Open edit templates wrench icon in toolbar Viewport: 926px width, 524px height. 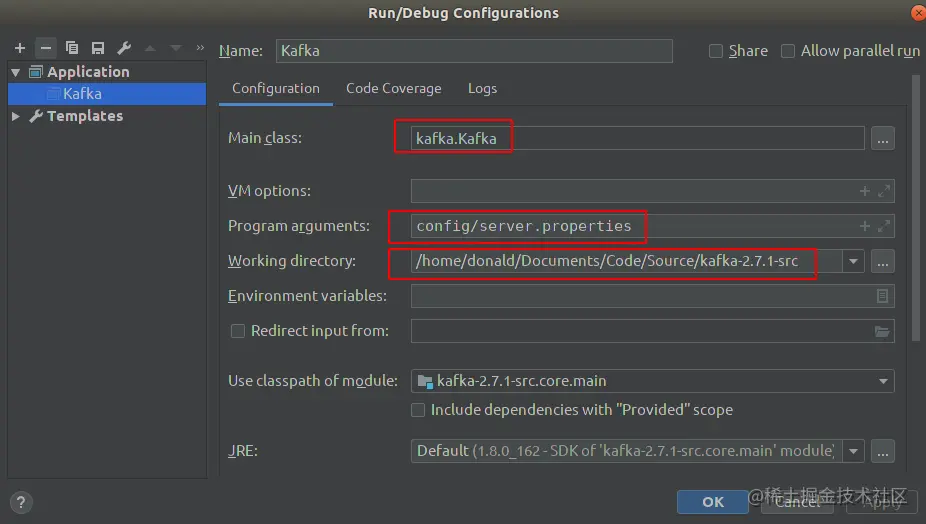point(124,48)
